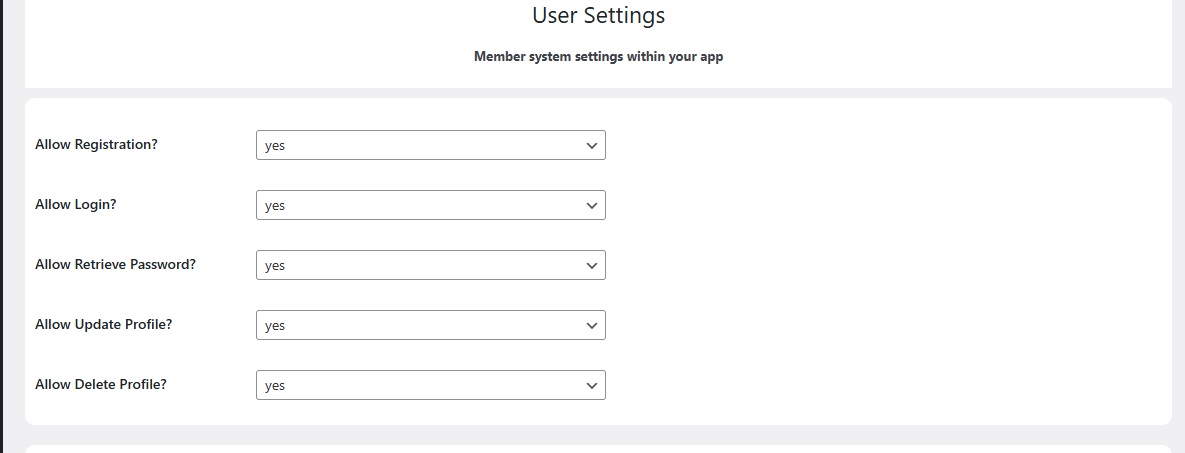Click the "Allow Login?" label
This screenshot has height=453, width=1185.
[x=76, y=204]
